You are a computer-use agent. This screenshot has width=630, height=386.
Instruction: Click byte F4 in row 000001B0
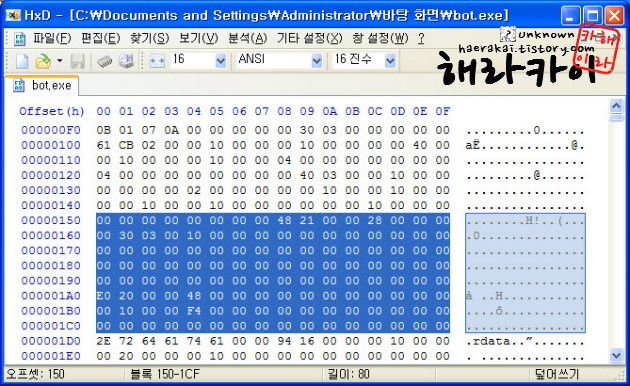194,311
